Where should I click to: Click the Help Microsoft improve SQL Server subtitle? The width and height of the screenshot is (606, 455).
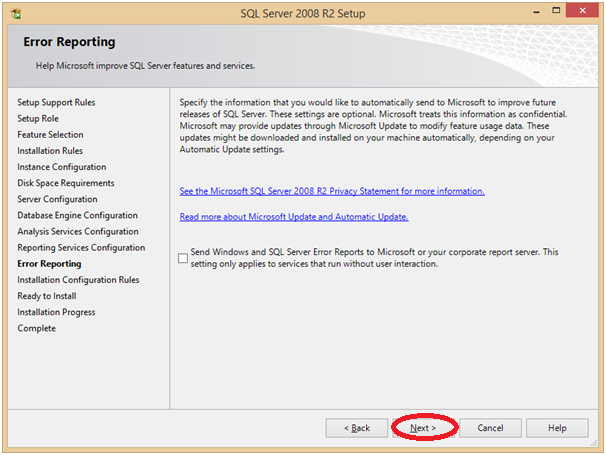pos(145,66)
